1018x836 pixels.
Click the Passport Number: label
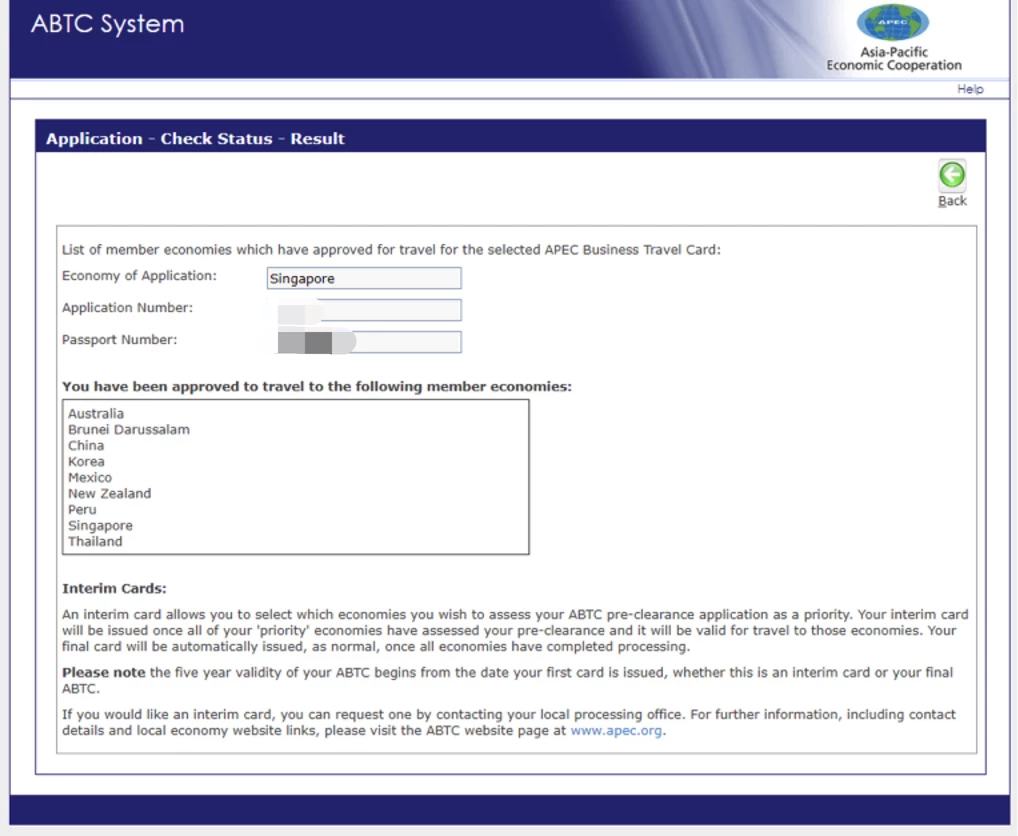click(119, 339)
